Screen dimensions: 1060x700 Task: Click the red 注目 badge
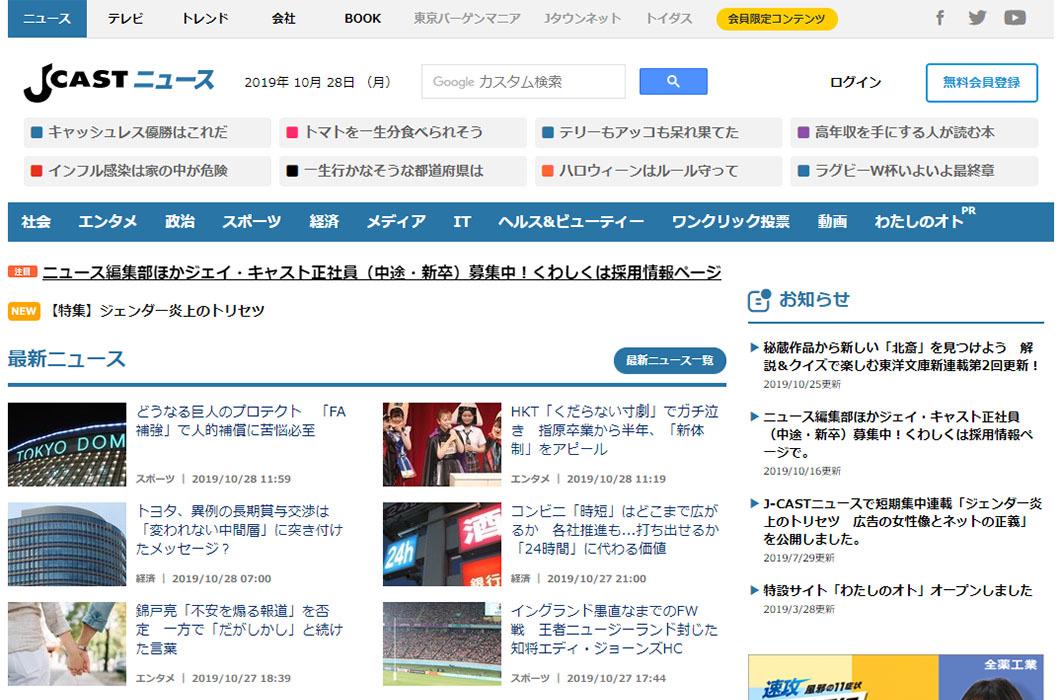tap(22, 272)
